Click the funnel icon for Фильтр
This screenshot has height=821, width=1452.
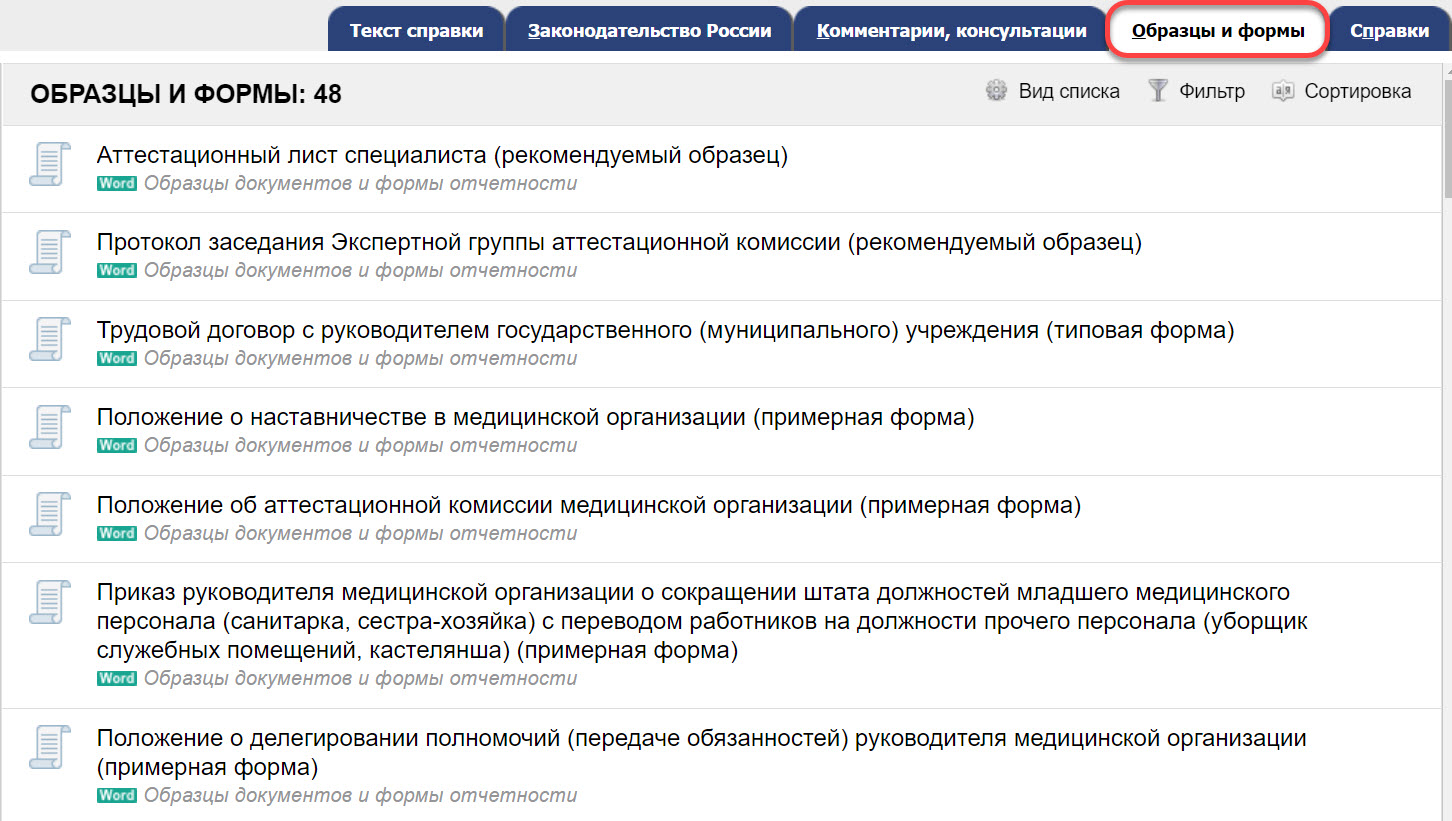click(x=1158, y=91)
